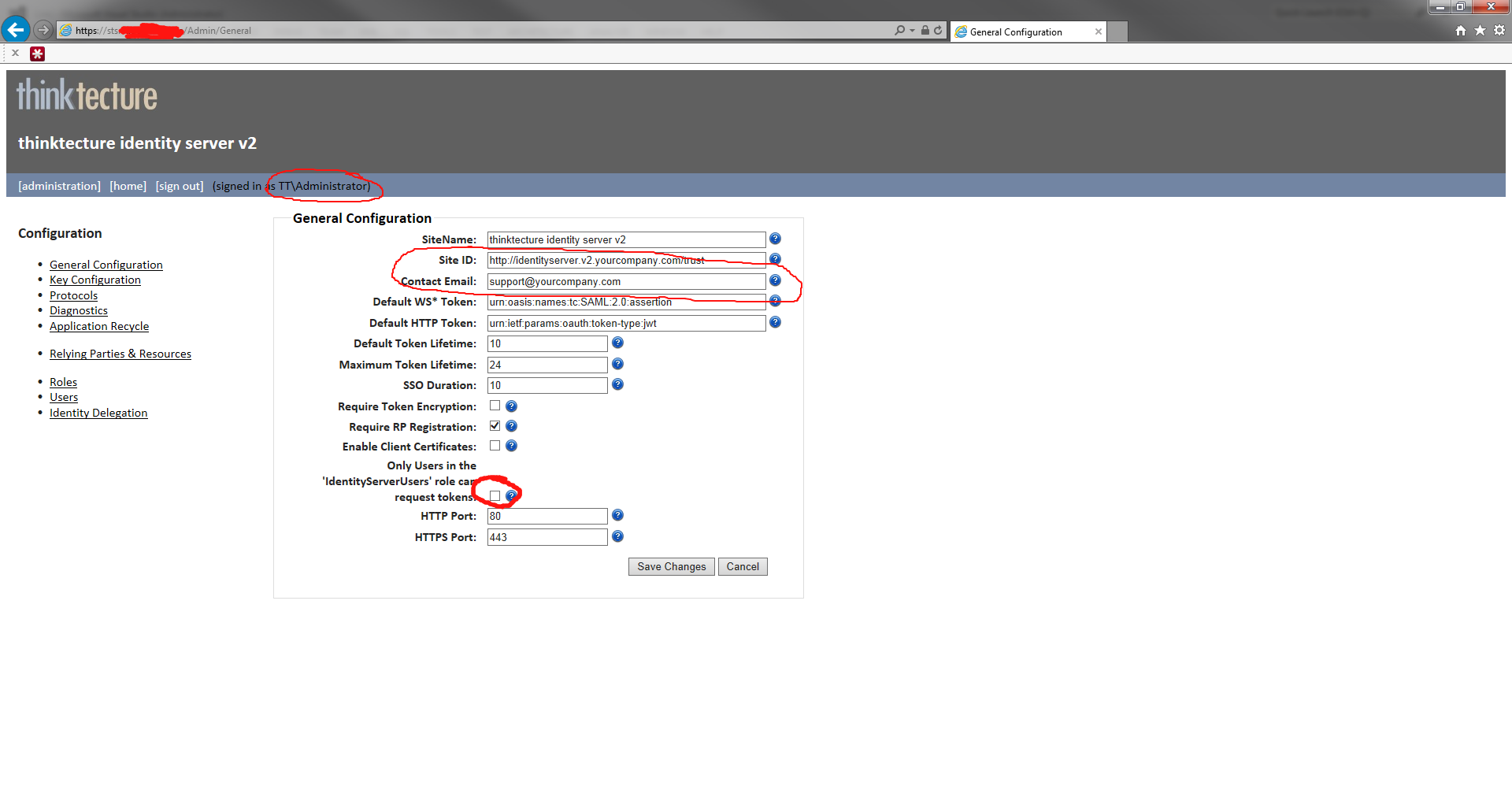Toggle the Enable Client Certificates checkbox
This screenshot has height=786, width=1512.
495,445
